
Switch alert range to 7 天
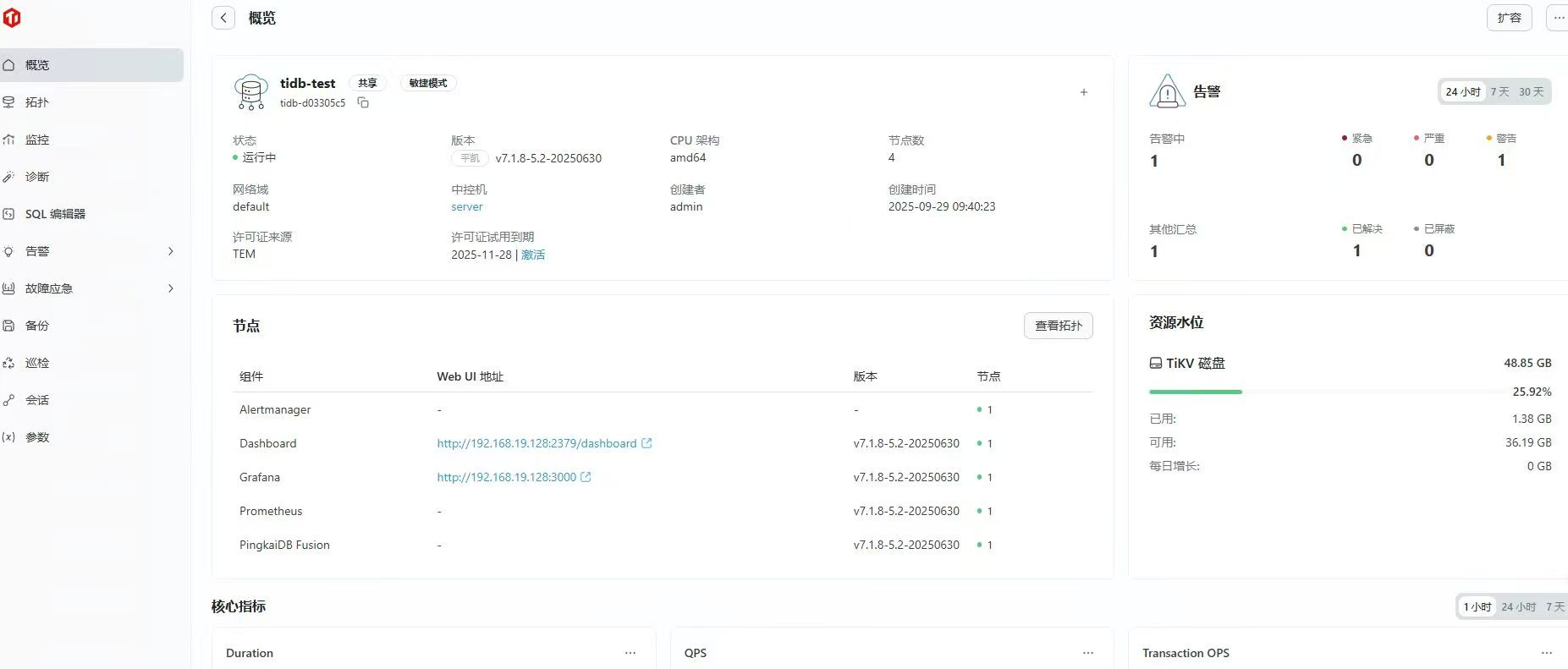tap(1499, 91)
